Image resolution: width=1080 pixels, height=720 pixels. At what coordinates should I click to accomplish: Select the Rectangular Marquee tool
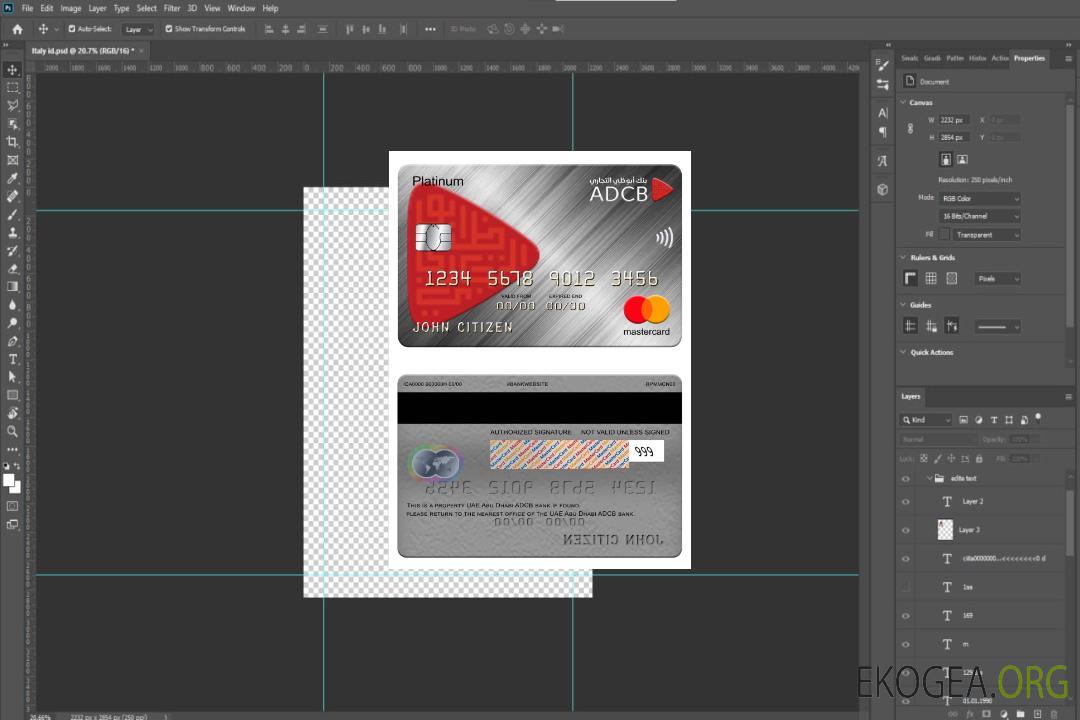point(12,88)
